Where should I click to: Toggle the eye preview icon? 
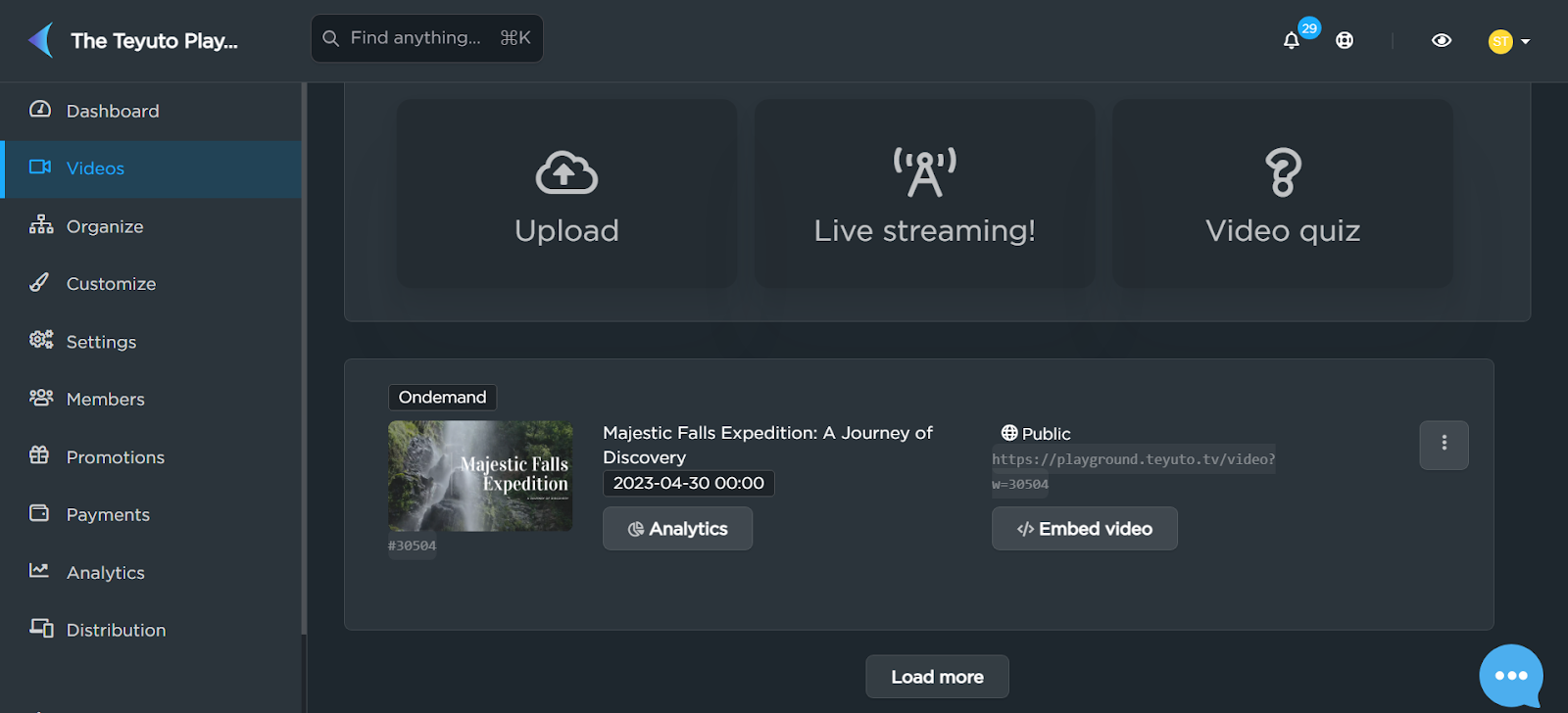pyautogui.click(x=1442, y=40)
